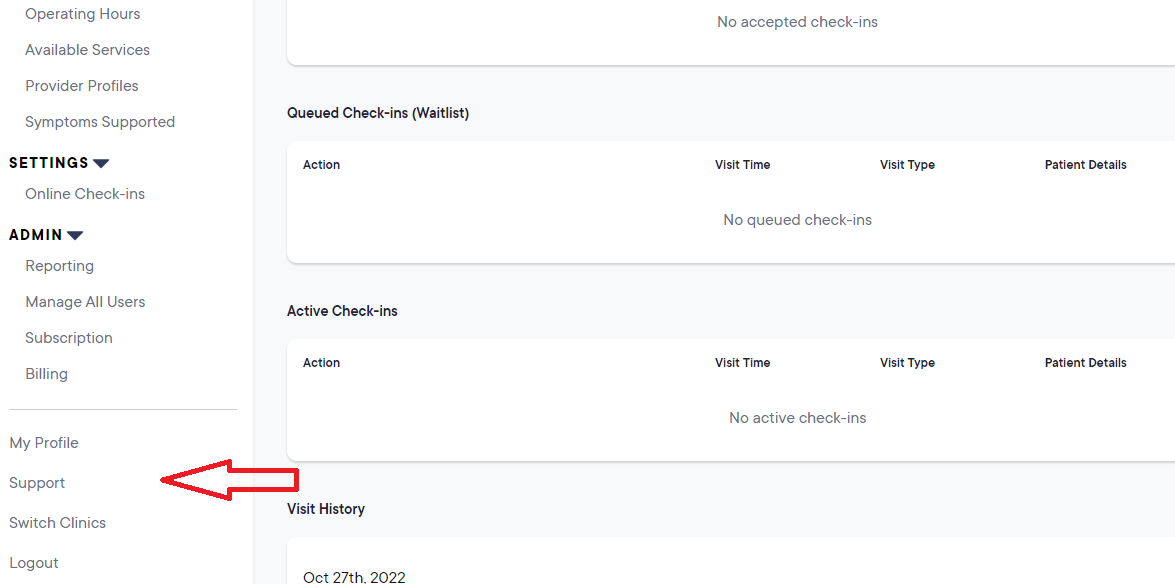Screen dimensions: 1175x584
Task: Click Patient Details header in Queued Check-ins
Action: click(1085, 165)
